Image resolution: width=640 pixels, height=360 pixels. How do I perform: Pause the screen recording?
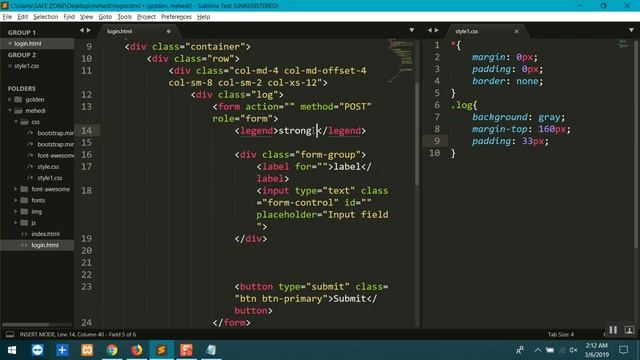(613, 330)
